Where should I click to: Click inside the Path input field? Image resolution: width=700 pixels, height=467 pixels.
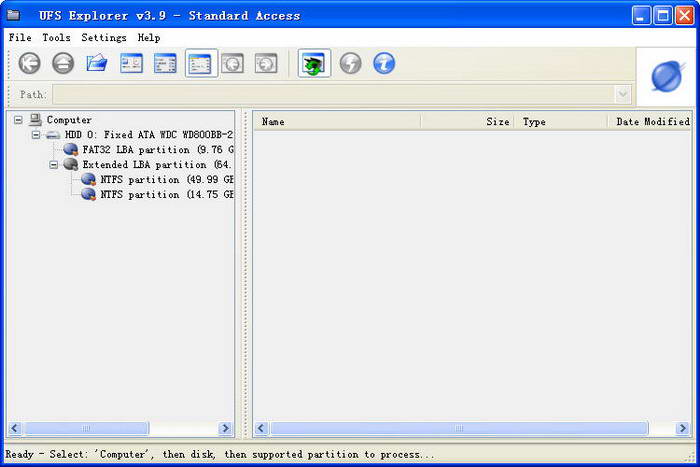point(333,94)
